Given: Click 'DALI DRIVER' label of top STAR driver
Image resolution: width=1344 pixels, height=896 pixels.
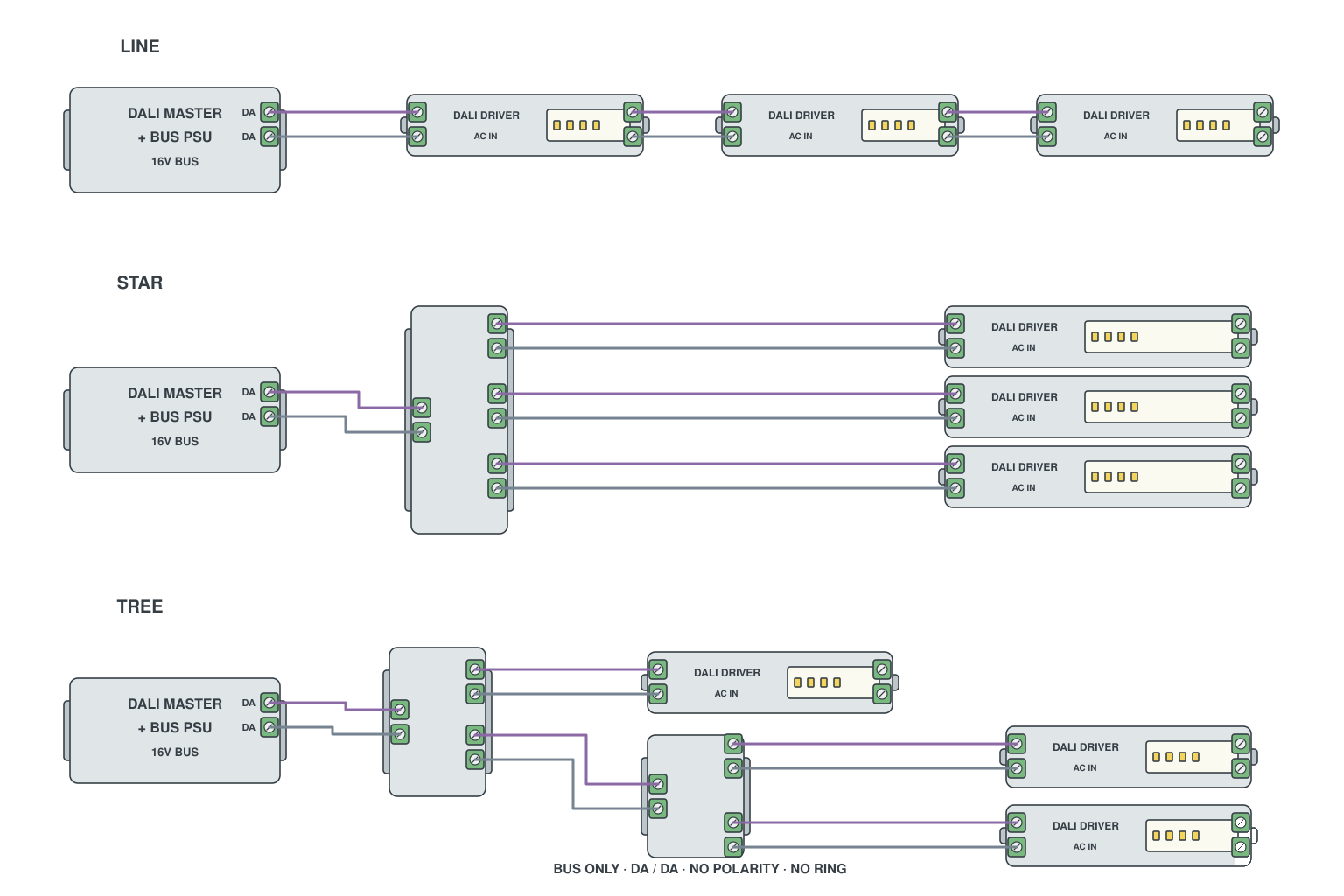Looking at the screenshot, I should click(x=1025, y=326).
